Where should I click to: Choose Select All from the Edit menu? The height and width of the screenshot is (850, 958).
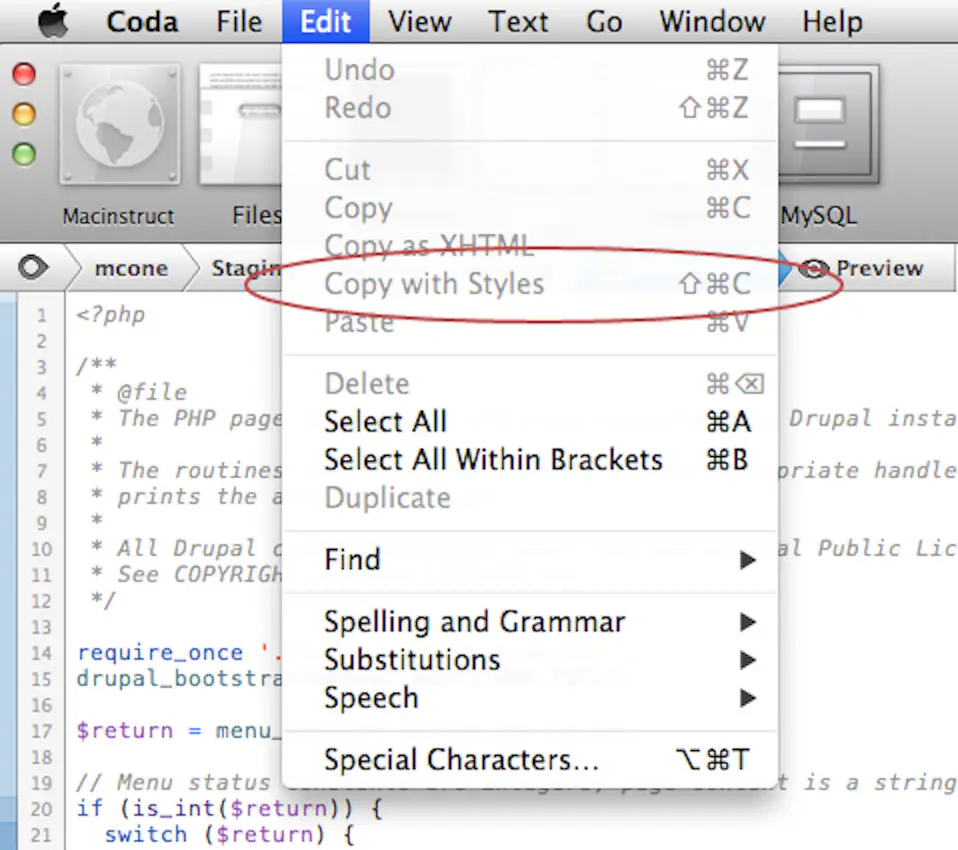tap(385, 421)
